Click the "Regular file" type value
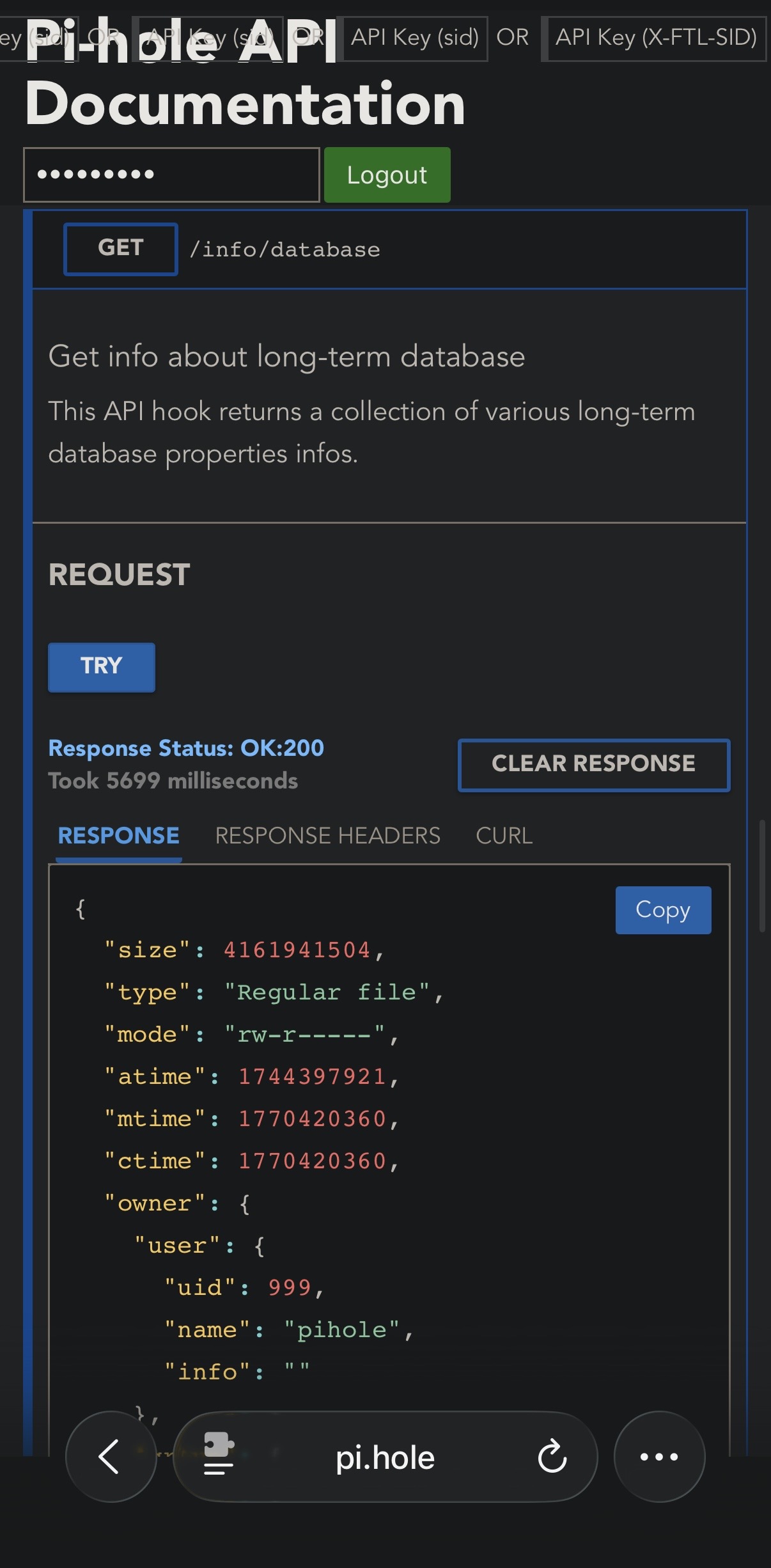 coord(327,992)
